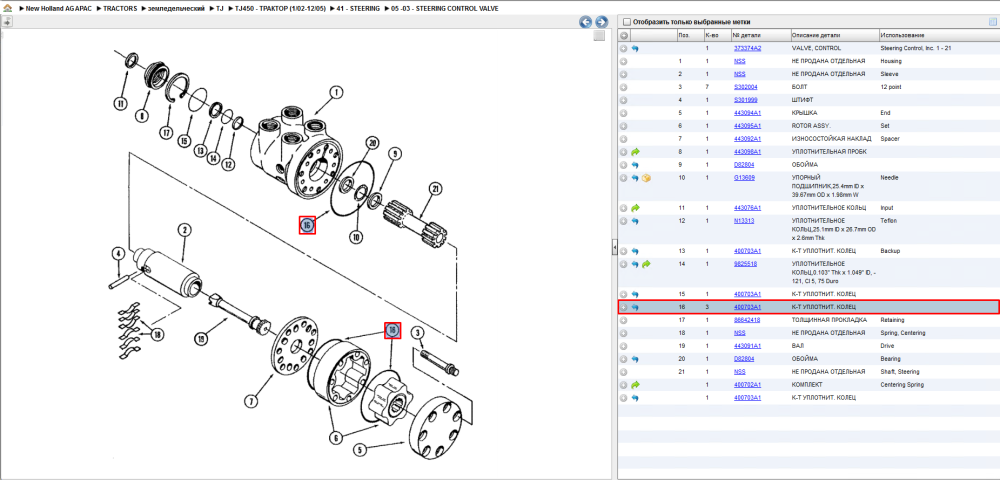Select 'ИЗНОСОСТОЙКАЯ НАКЛАД' description text
Screen dimensions: 1000x480
(832, 139)
